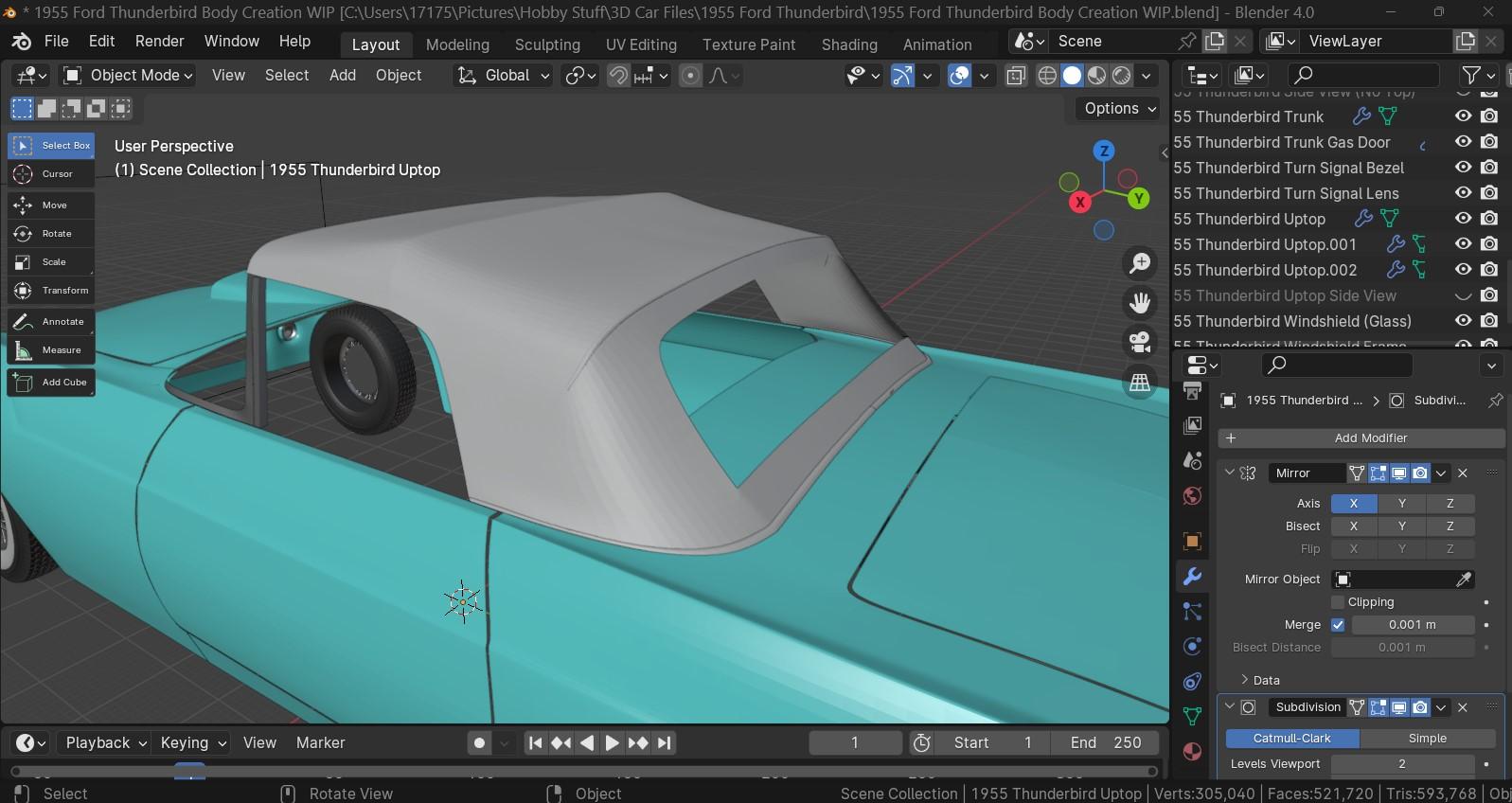Click the Select Box tool
1512x803 pixels.
[x=52, y=146]
